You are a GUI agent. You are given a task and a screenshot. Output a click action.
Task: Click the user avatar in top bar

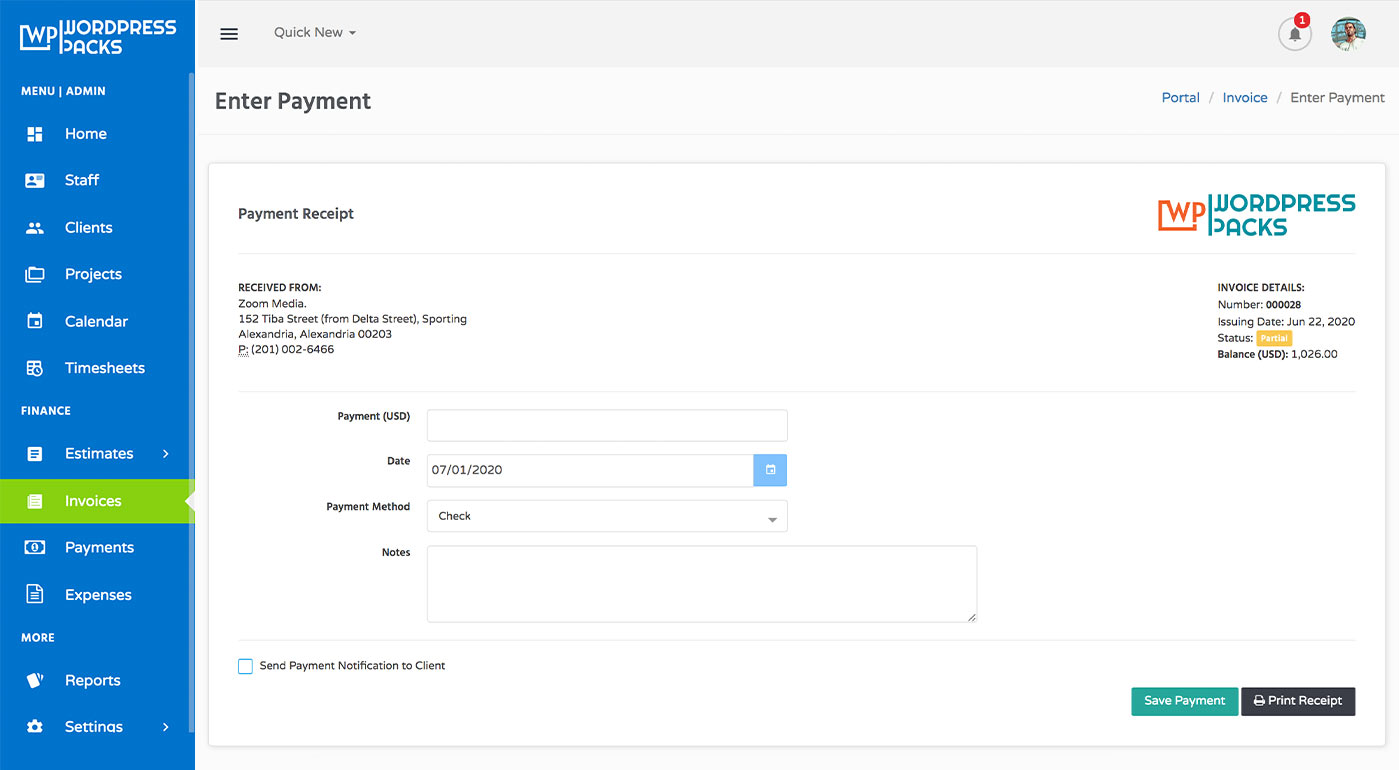[1349, 33]
